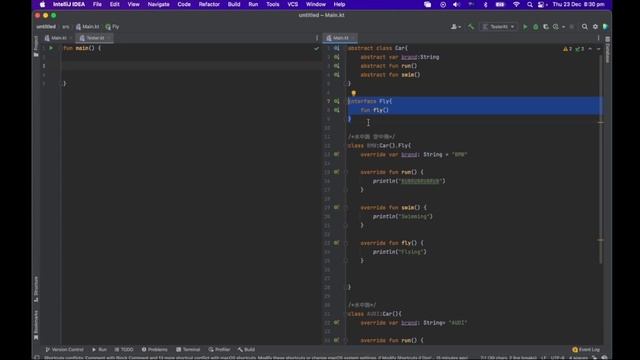Open the Project tool window sidebar button
The width and height of the screenshot is (640, 360).
point(36,46)
